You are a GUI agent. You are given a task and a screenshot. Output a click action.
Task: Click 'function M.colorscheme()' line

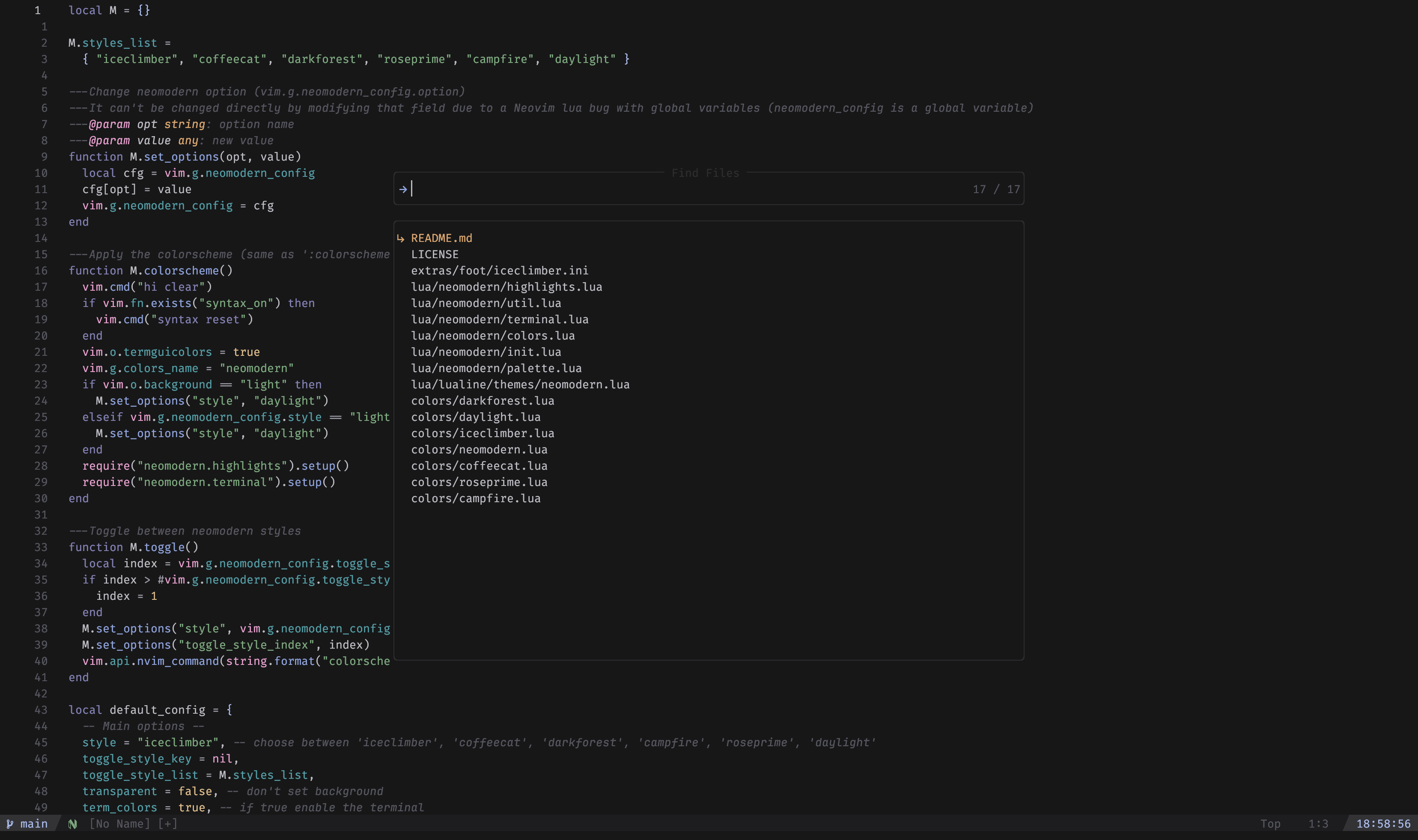click(151, 271)
